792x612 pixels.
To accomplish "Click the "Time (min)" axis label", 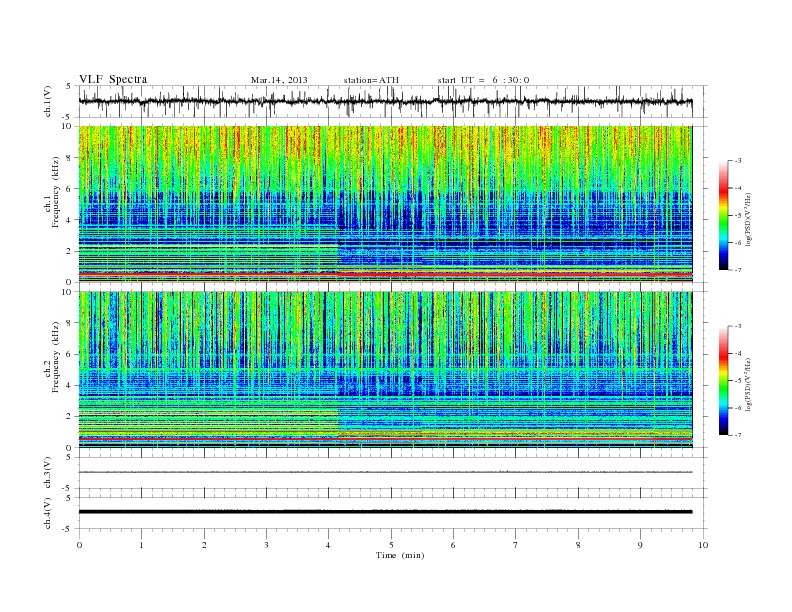I will pos(400,555).
